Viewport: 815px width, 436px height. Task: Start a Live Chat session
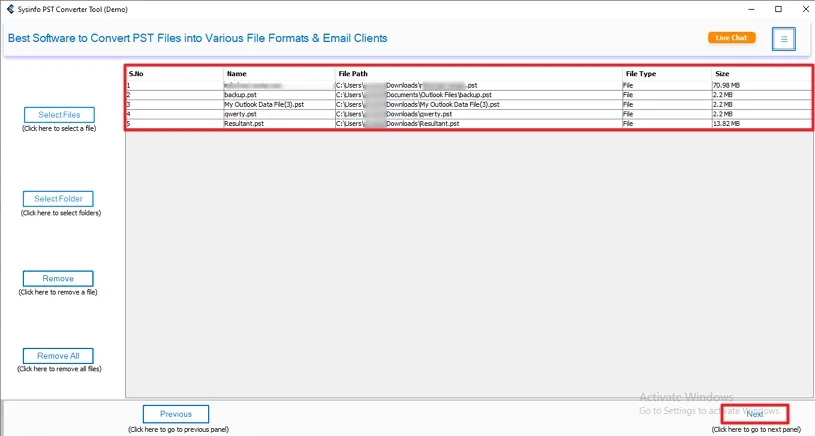(x=731, y=37)
